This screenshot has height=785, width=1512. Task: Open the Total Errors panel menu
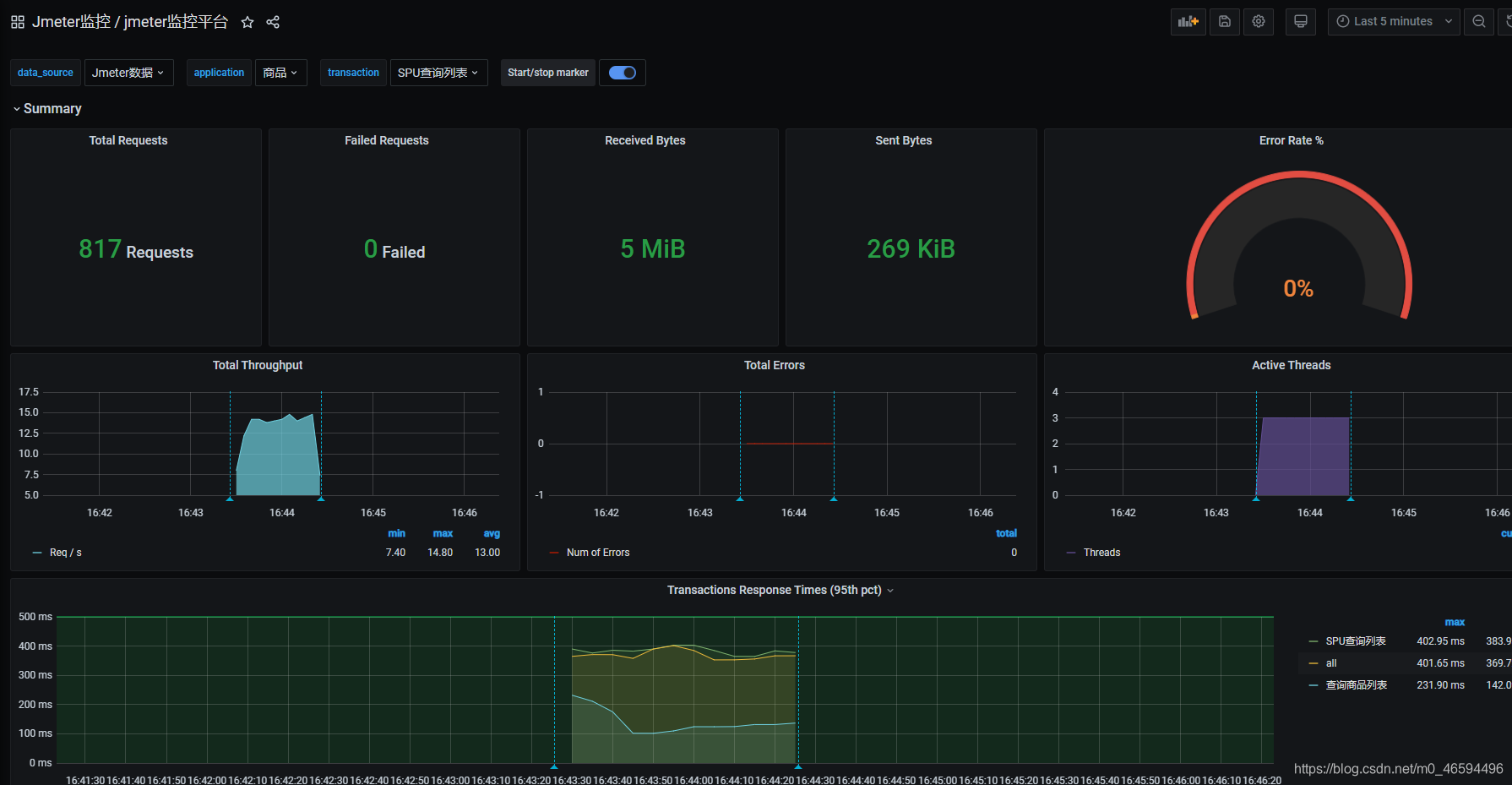click(775, 365)
